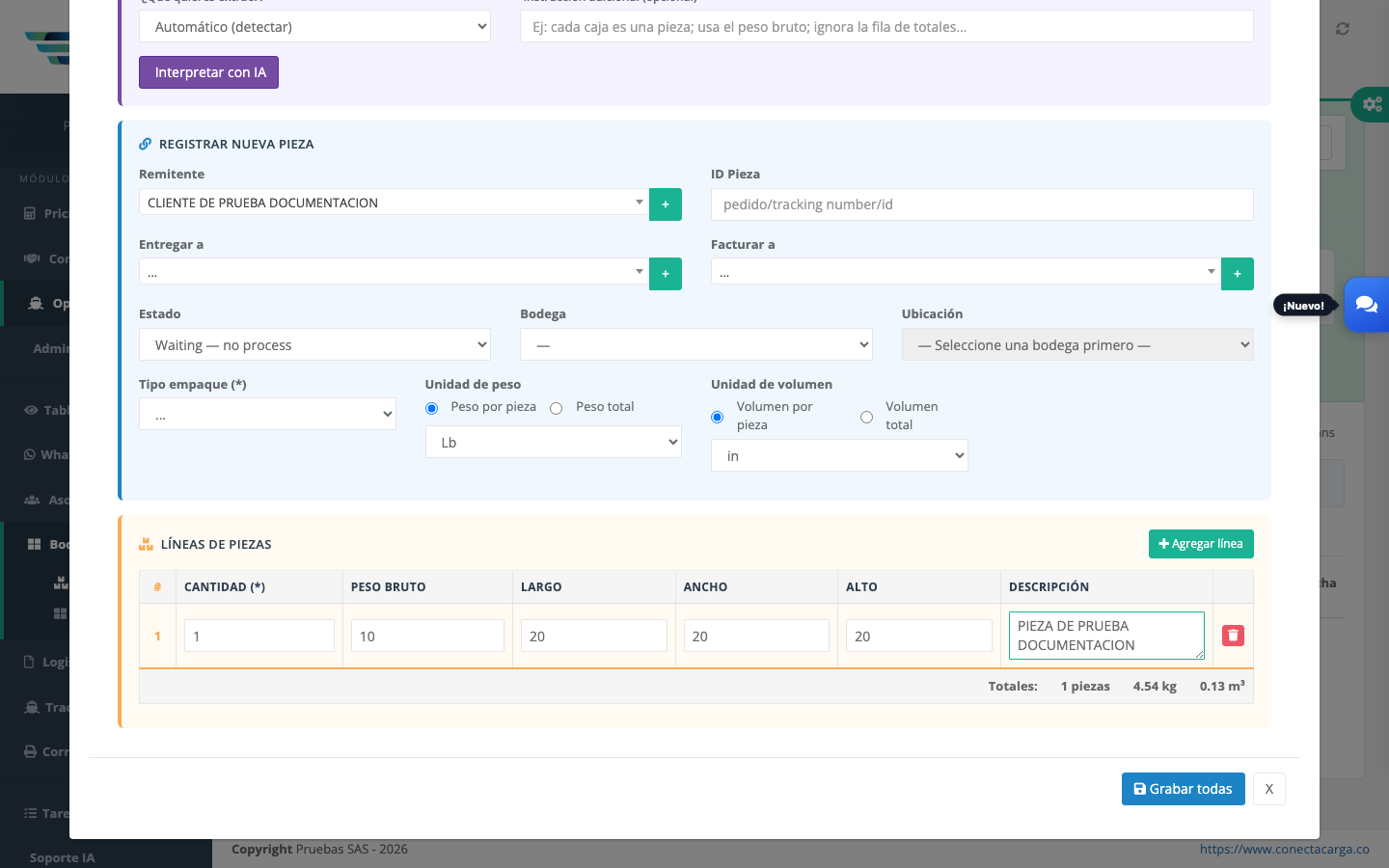
Task: Click the Peso Bruto field in line 1
Action: pyautogui.click(x=427, y=636)
